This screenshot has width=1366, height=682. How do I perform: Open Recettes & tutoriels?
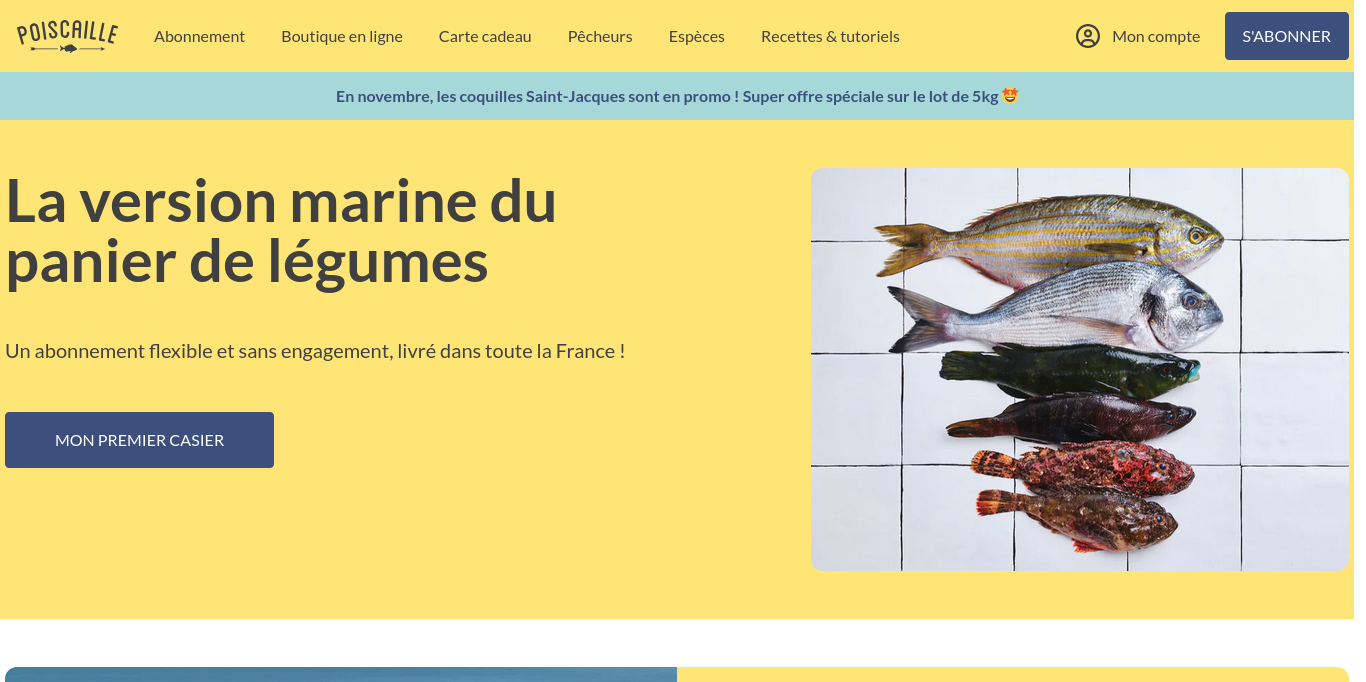830,36
